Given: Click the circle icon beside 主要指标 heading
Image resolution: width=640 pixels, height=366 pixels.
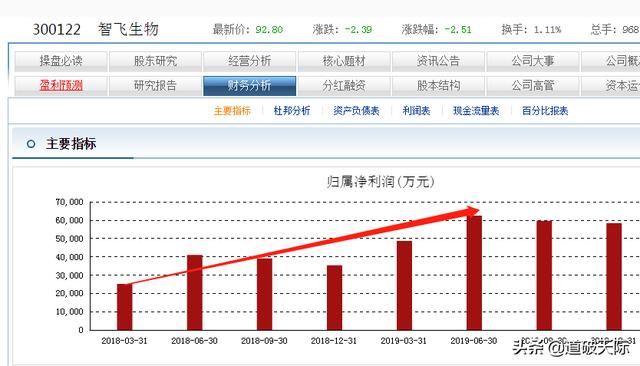Looking at the screenshot, I should coord(31,144).
